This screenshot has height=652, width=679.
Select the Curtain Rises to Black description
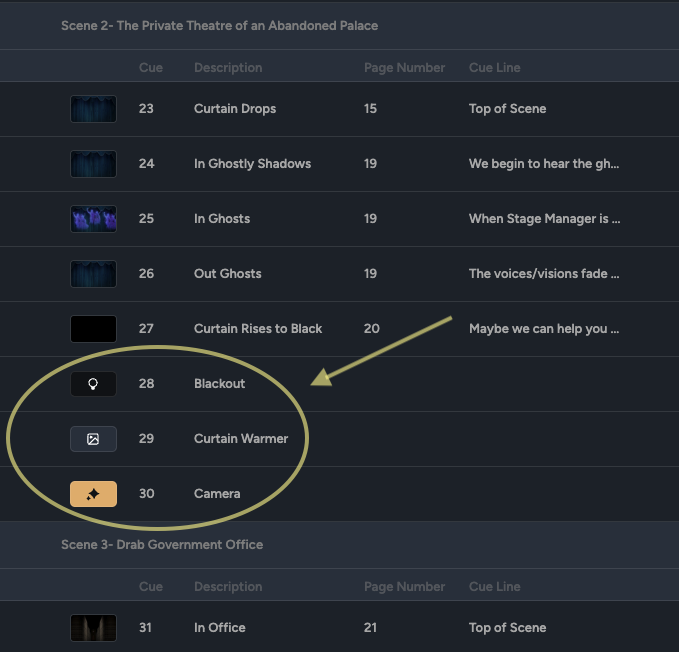[258, 329]
